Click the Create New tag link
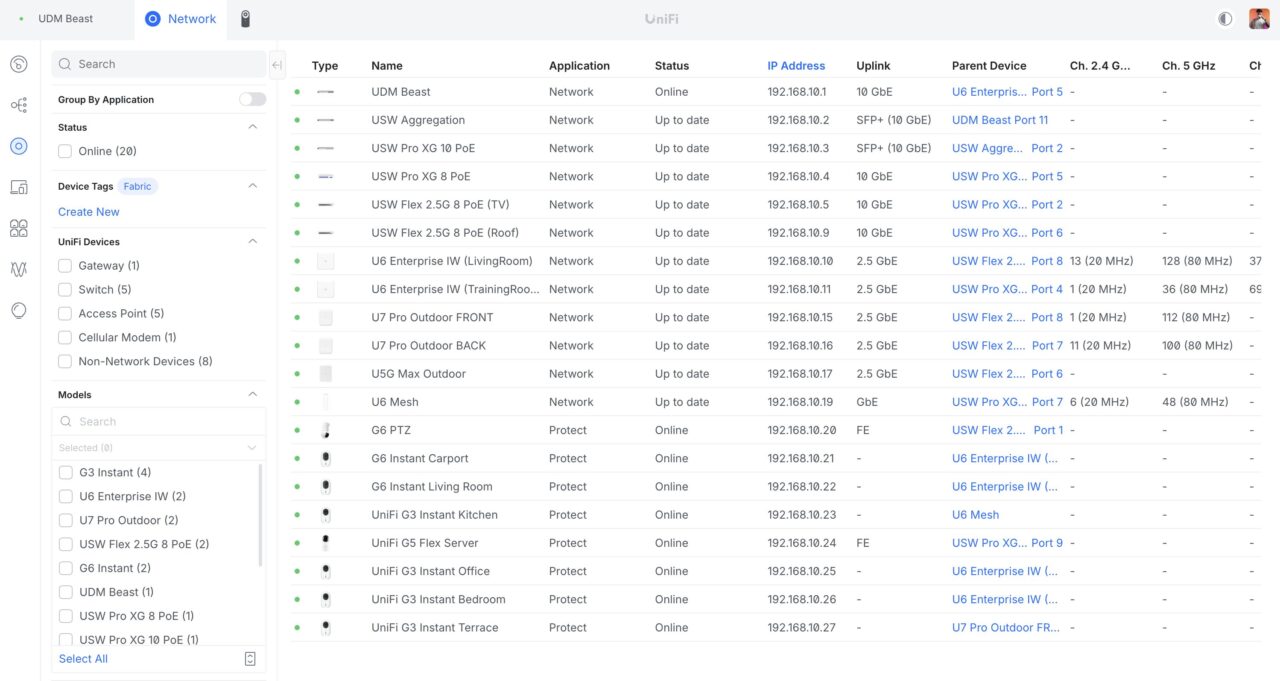 coord(89,212)
